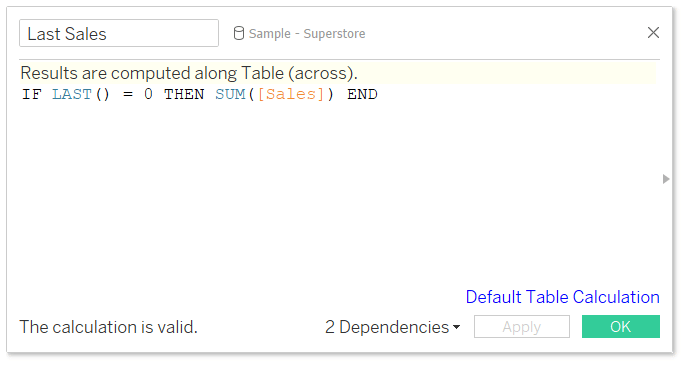Click the END keyword in the formula
The width and height of the screenshot is (682, 365).
(x=362, y=94)
